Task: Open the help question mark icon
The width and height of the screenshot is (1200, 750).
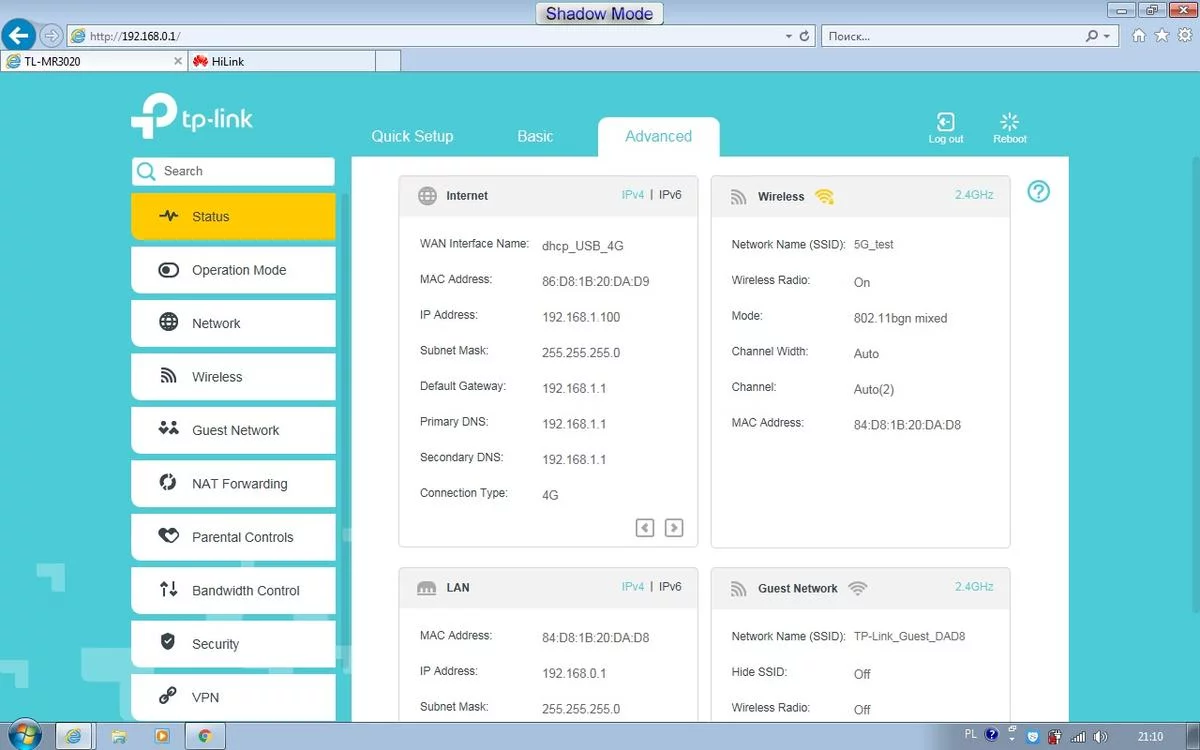Action: point(1039,191)
